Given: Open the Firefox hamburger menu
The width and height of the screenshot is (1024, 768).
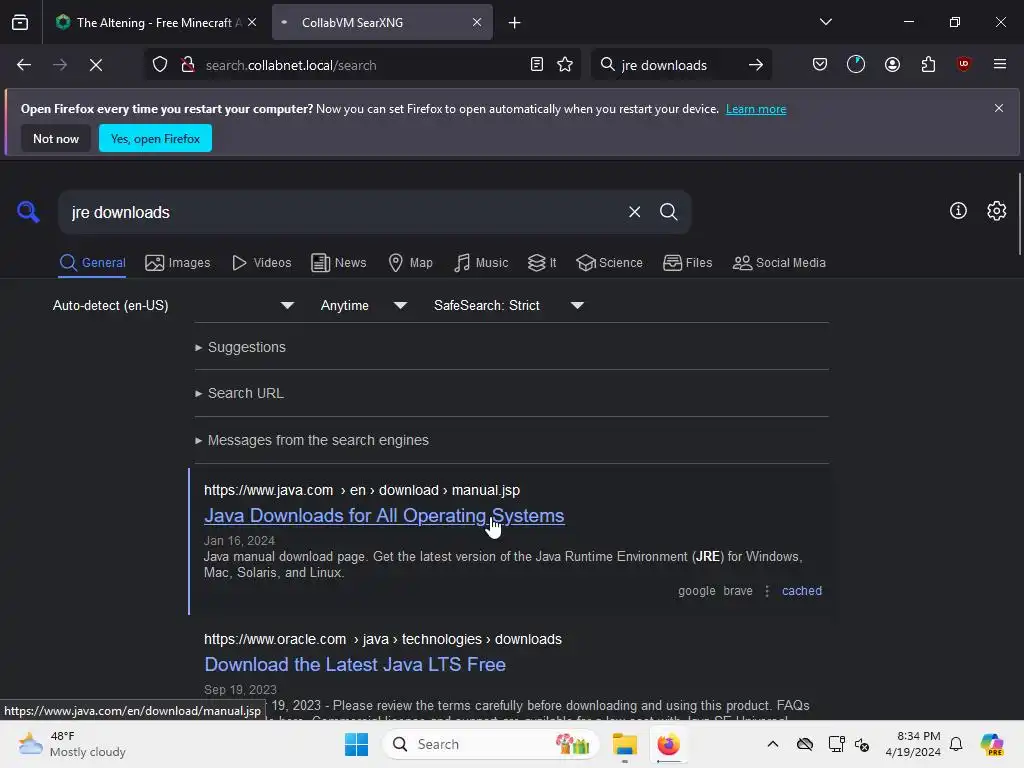Looking at the screenshot, I should [1000, 64].
